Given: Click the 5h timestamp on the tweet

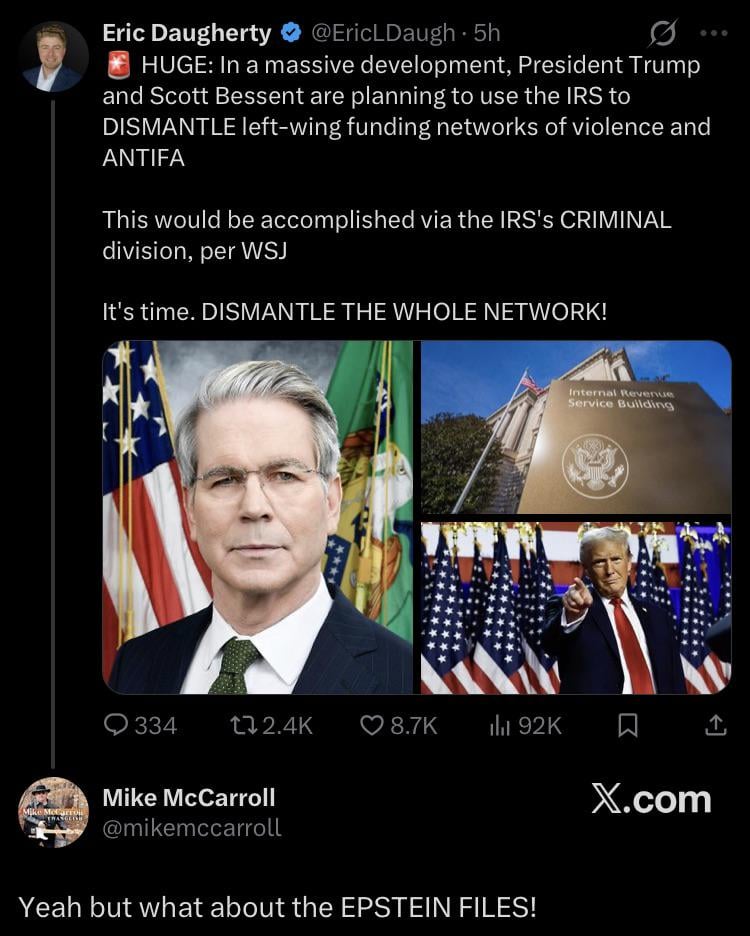Looking at the screenshot, I should click(487, 33).
